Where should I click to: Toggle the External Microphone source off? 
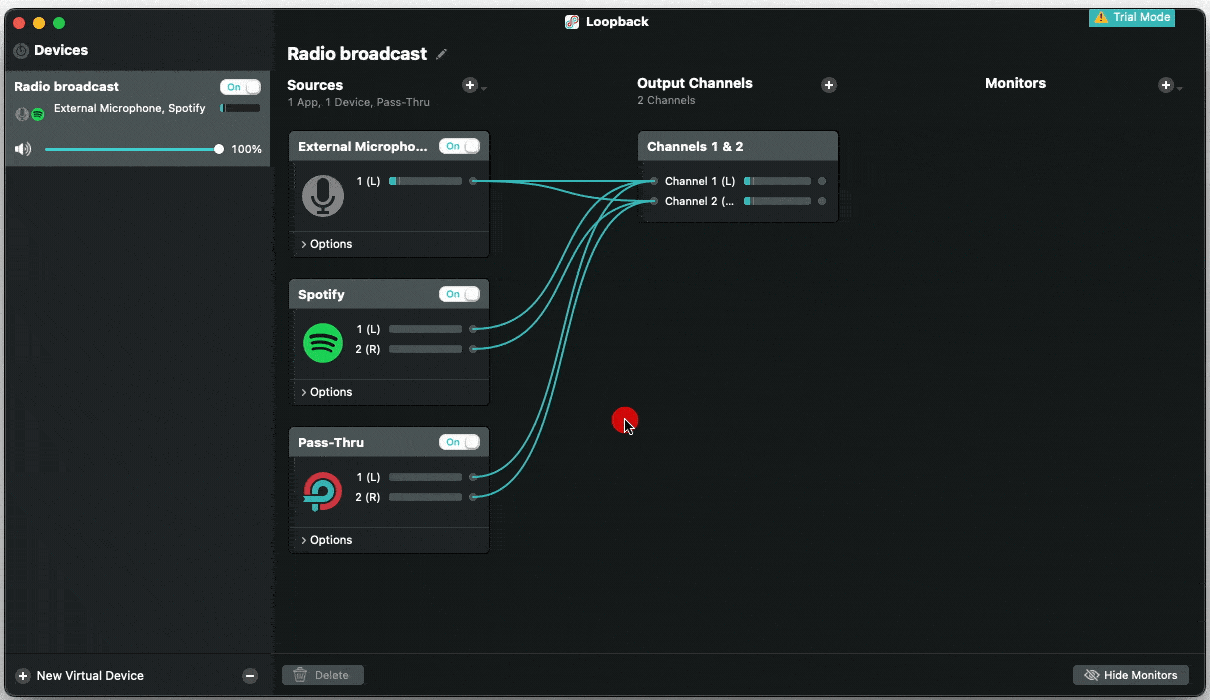tap(459, 146)
